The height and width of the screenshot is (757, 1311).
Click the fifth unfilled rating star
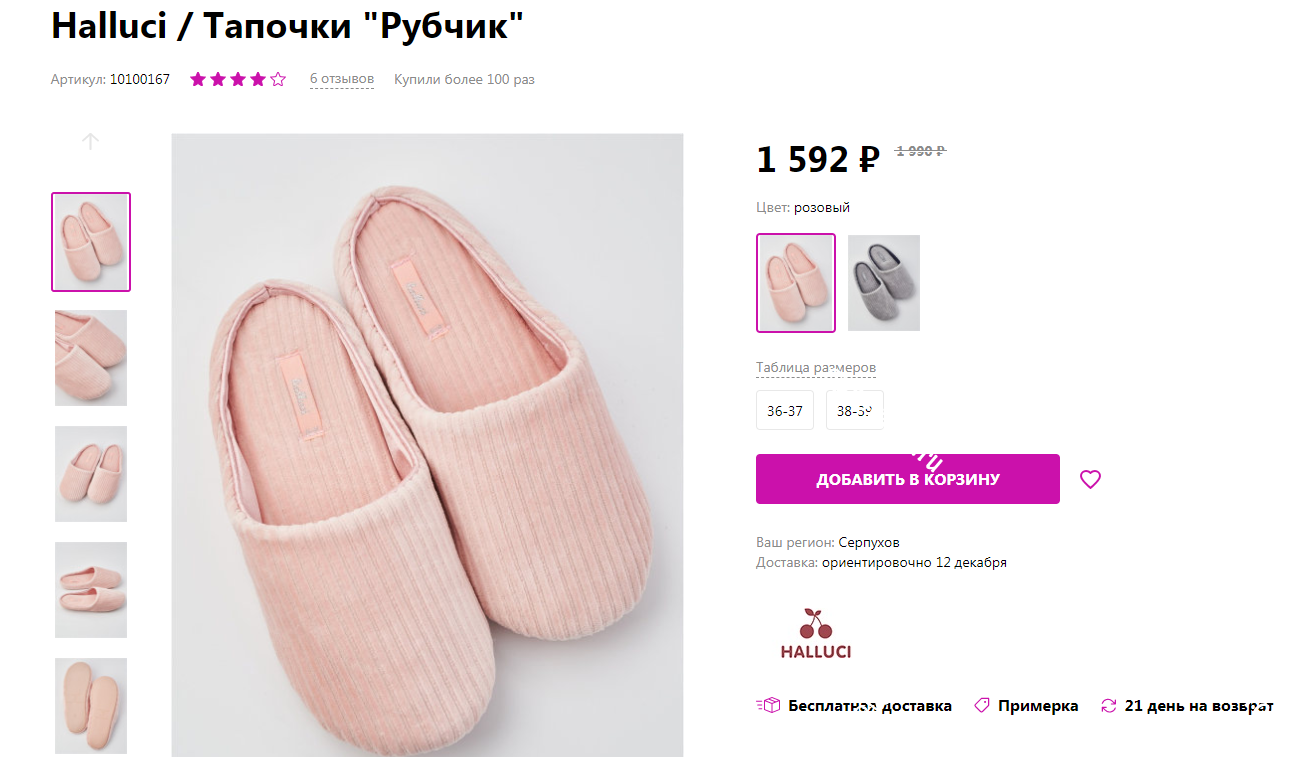pyautogui.click(x=276, y=78)
